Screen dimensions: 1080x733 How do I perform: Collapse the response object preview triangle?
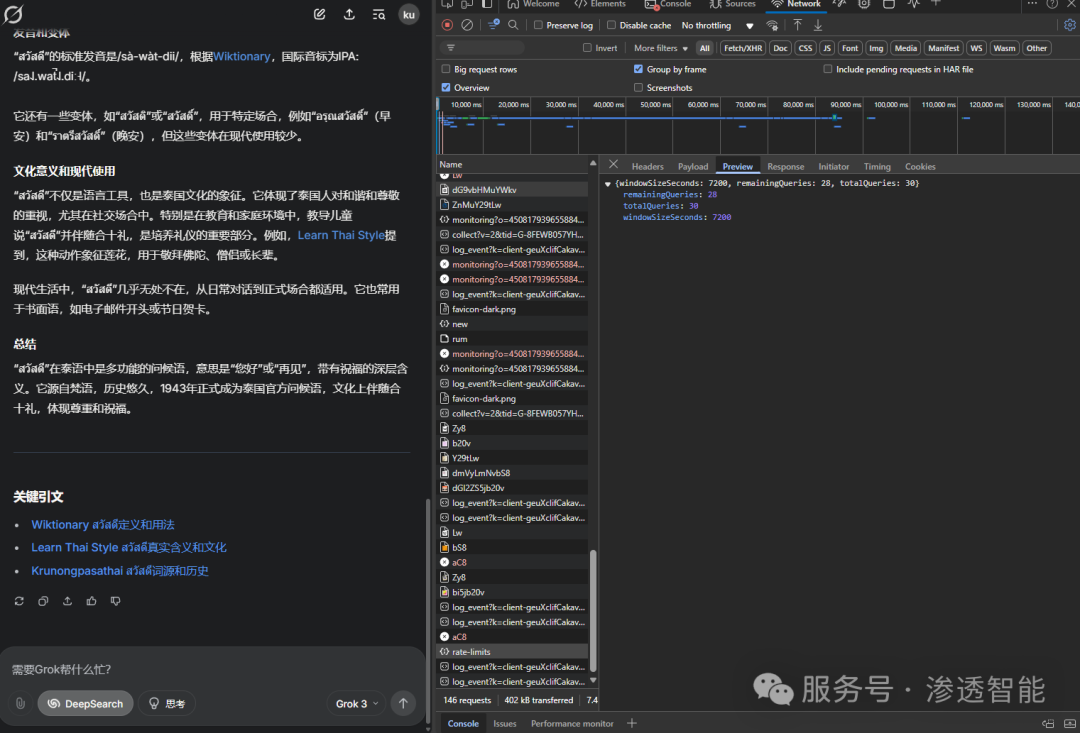pyautogui.click(x=608, y=184)
